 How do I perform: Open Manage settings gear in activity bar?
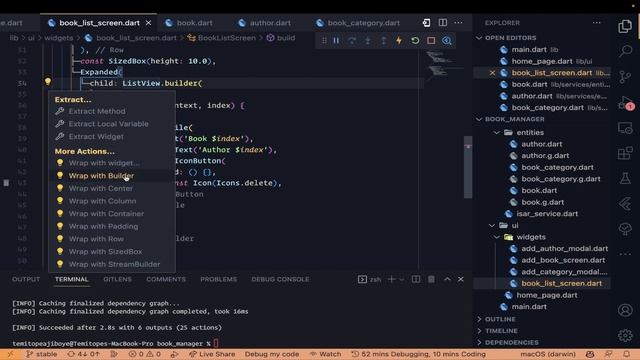pyautogui.click(x=625, y=336)
